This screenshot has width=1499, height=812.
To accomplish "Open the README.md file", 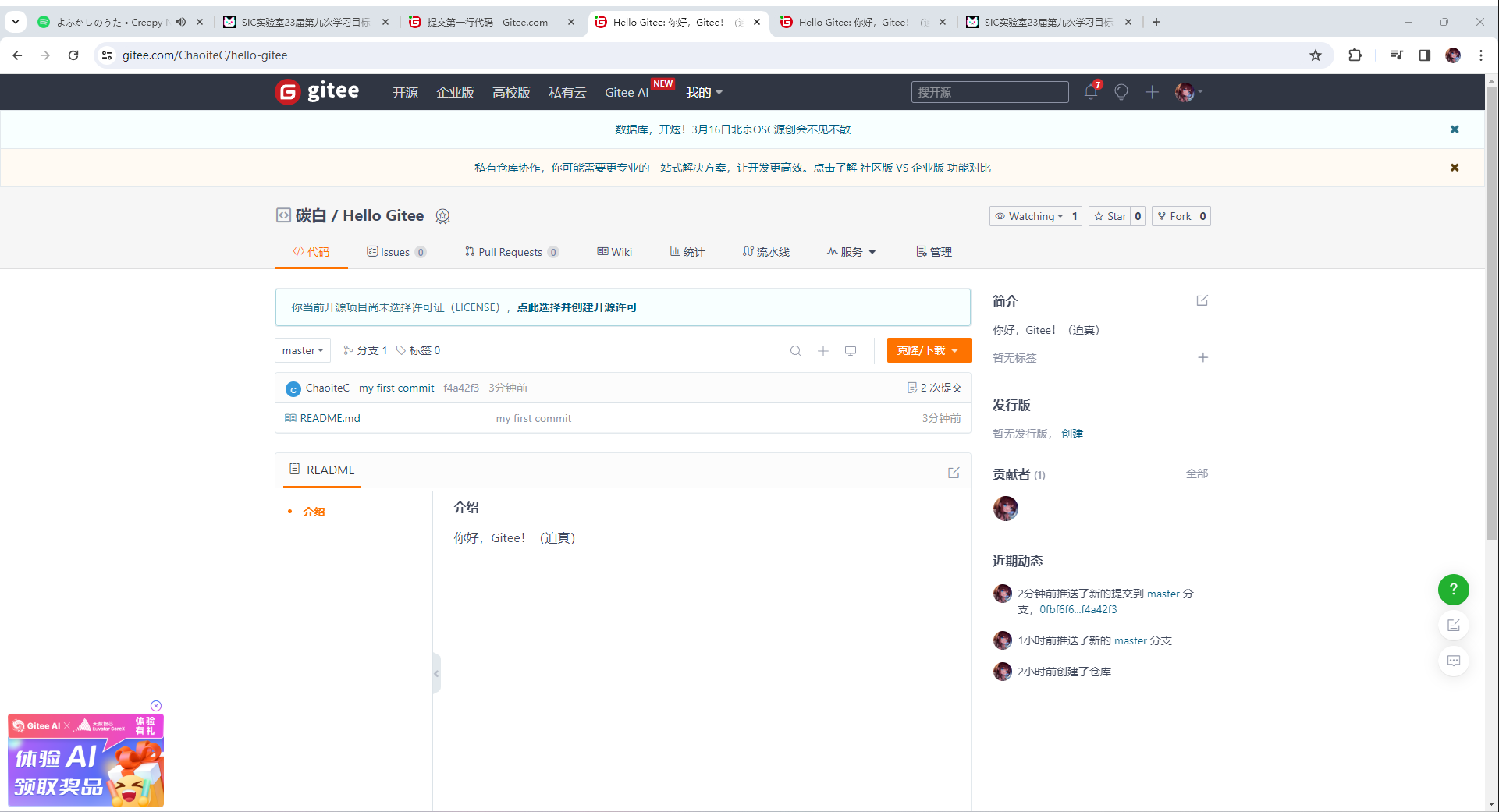I will (330, 418).
